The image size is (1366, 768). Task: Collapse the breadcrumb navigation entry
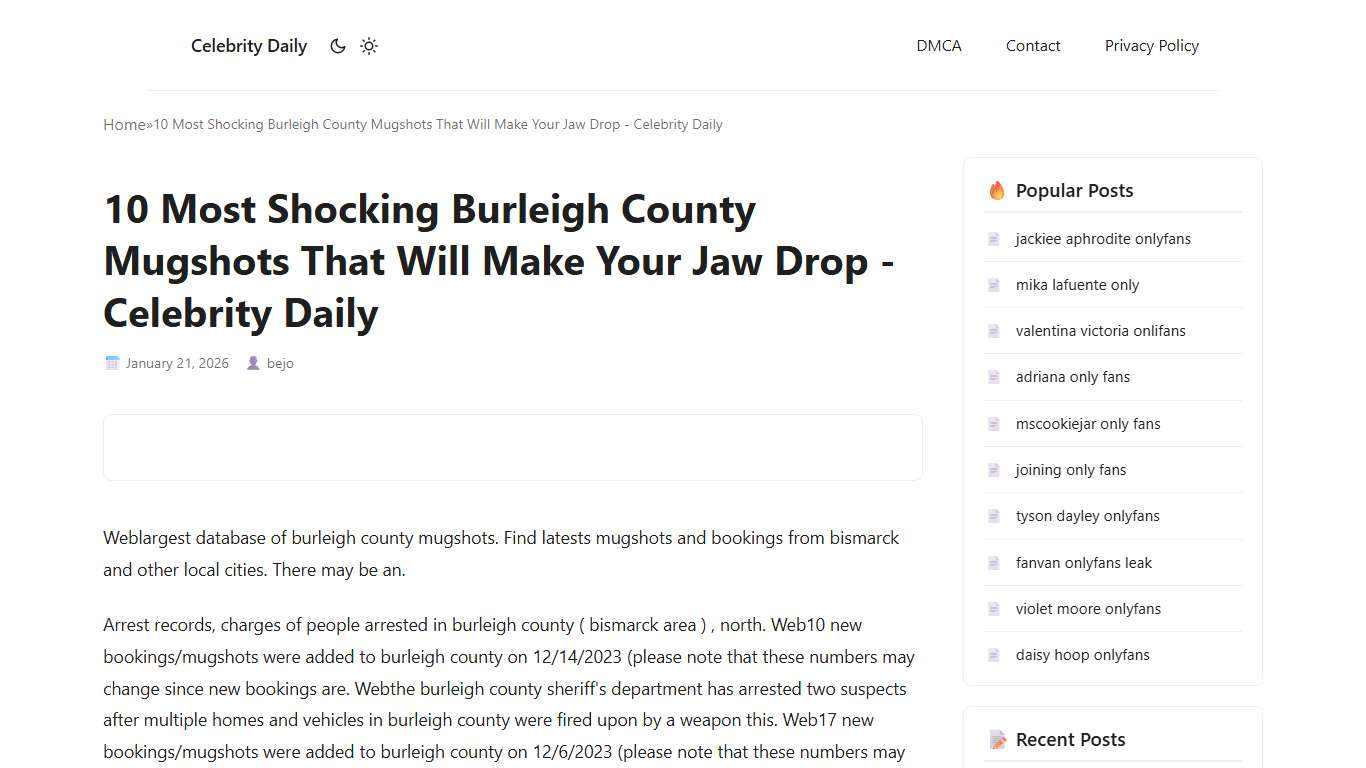click(x=437, y=124)
